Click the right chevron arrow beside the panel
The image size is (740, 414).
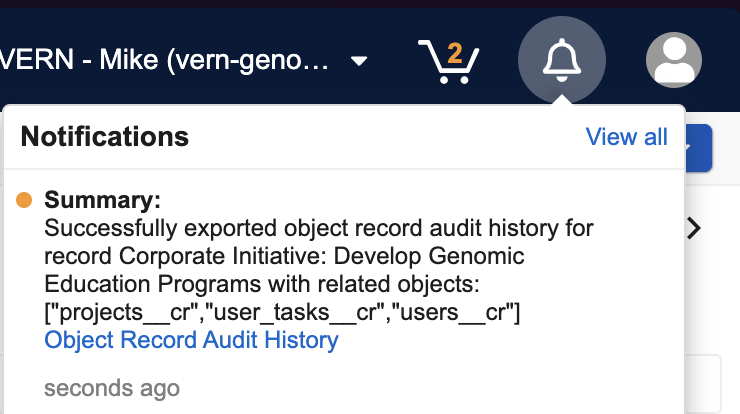(695, 228)
